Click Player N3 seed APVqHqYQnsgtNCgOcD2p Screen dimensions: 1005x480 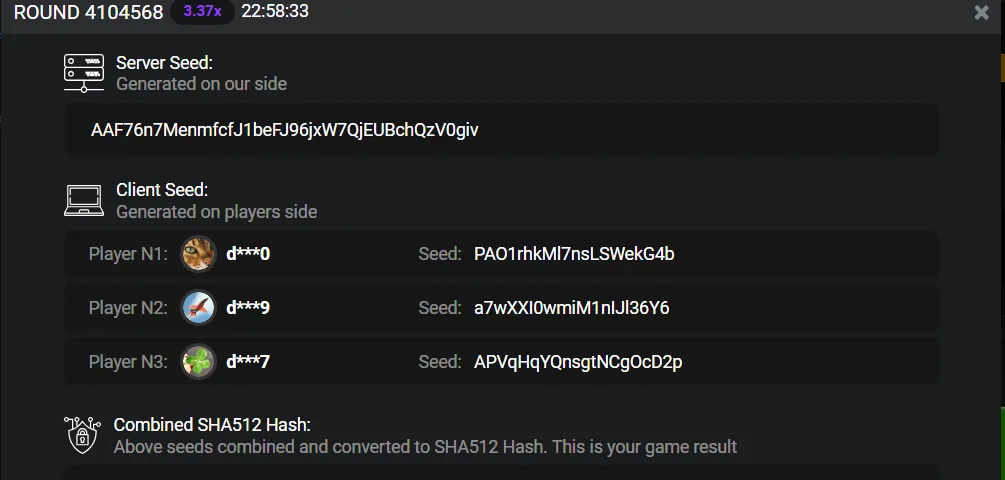578,362
